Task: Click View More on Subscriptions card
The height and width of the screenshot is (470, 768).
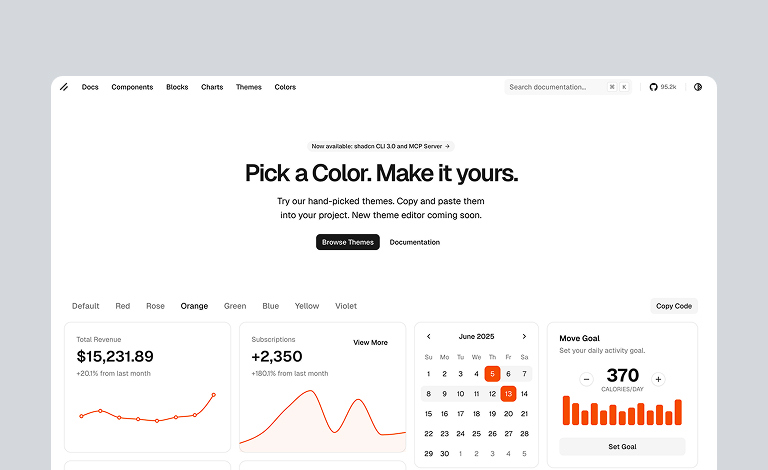Action: [370, 342]
